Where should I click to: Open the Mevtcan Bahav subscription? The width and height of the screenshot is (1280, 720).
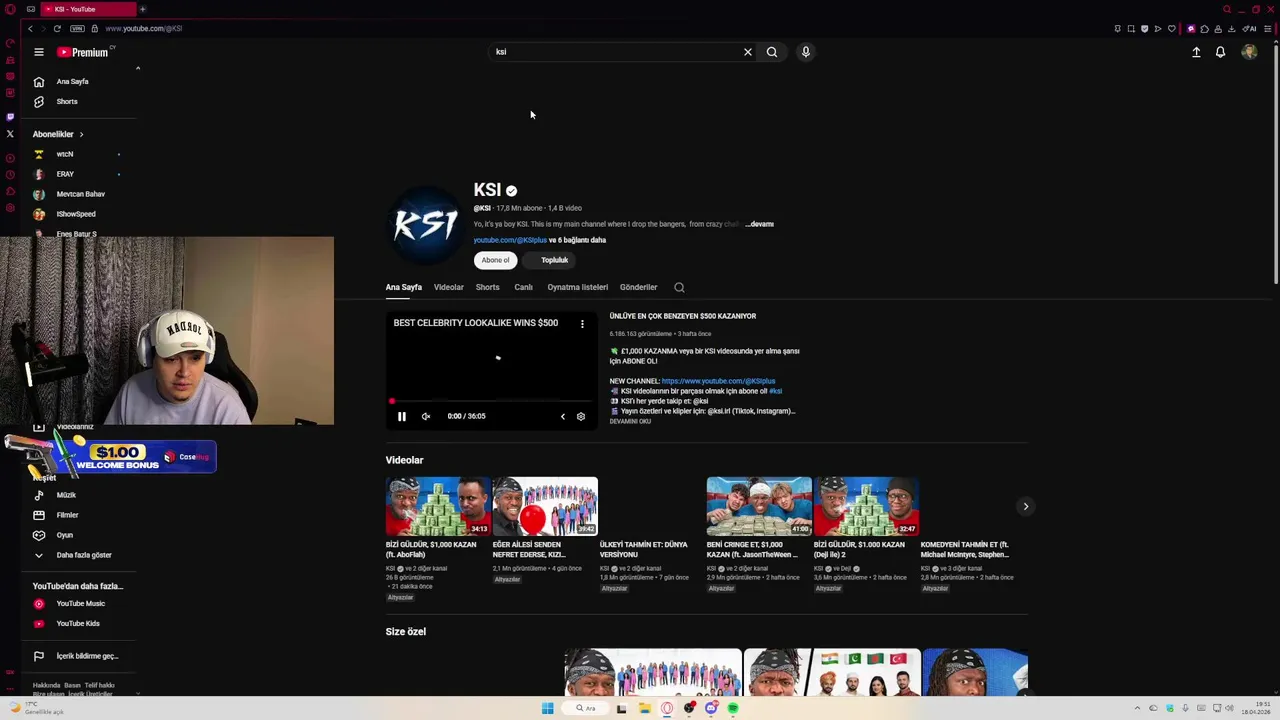[80, 194]
